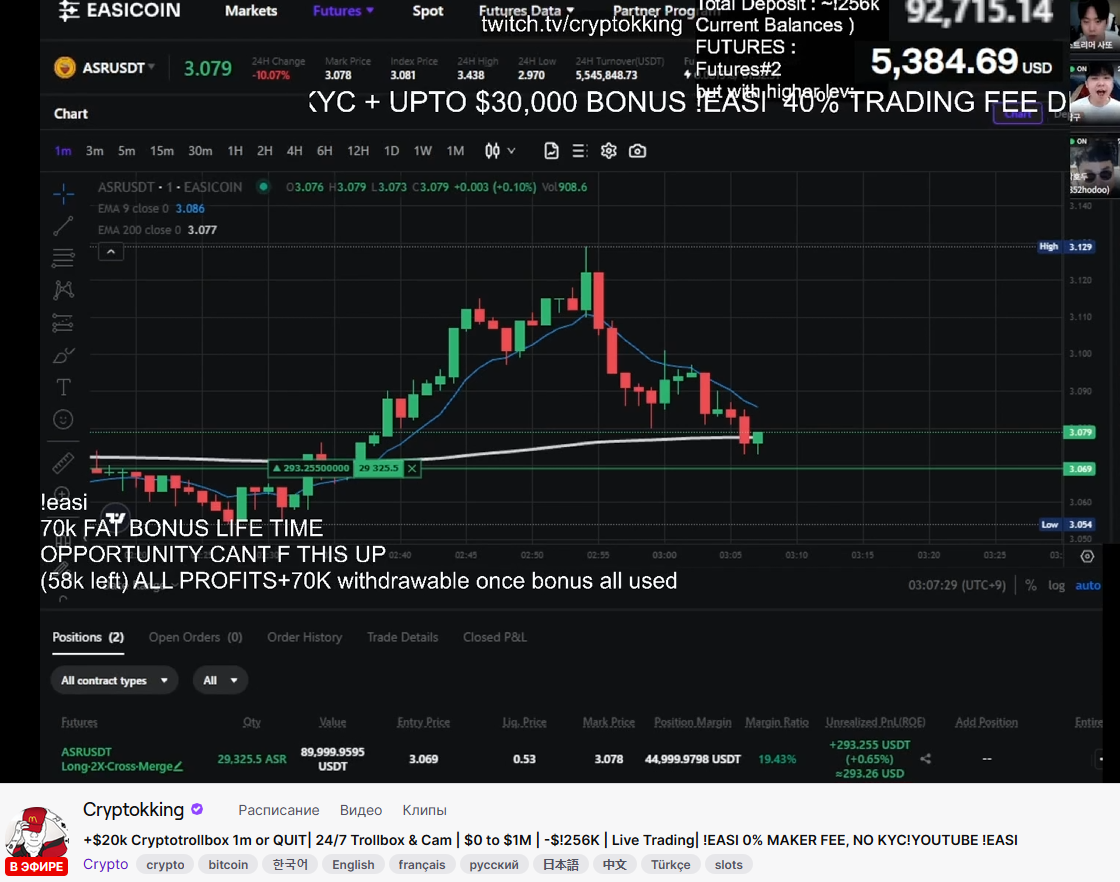Viewport: 1120px width, 882px height.
Task: Open the All filter dropdown
Action: 220,681
